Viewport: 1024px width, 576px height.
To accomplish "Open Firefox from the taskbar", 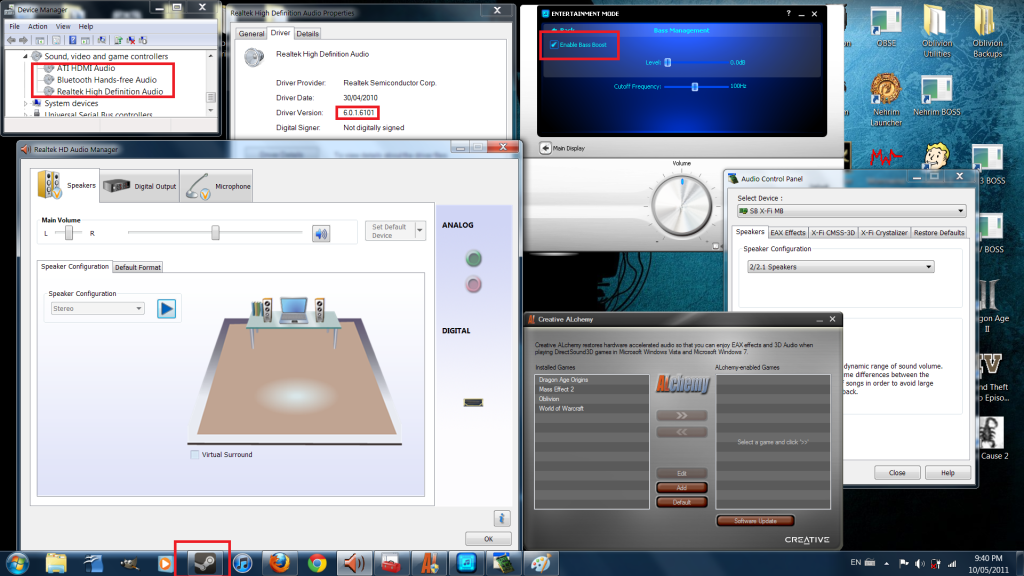I will click(x=280, y=562).
